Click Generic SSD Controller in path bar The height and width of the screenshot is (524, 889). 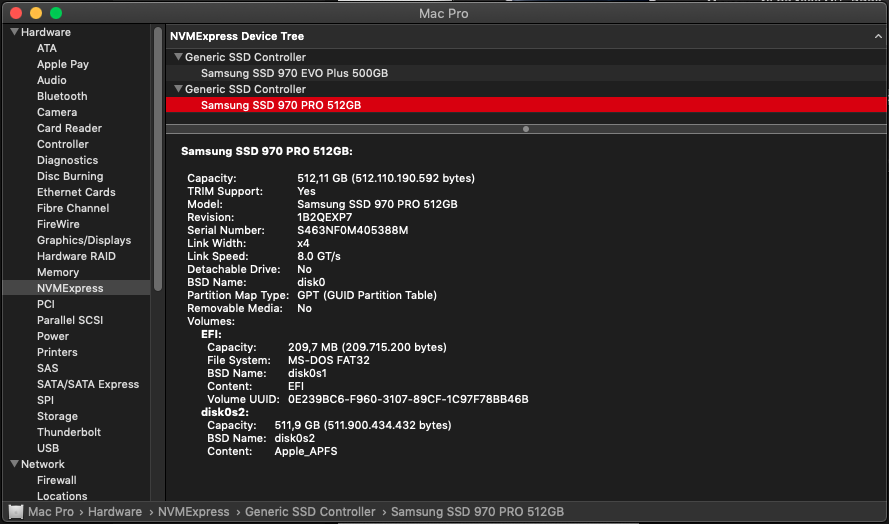[x=310, y=512]
